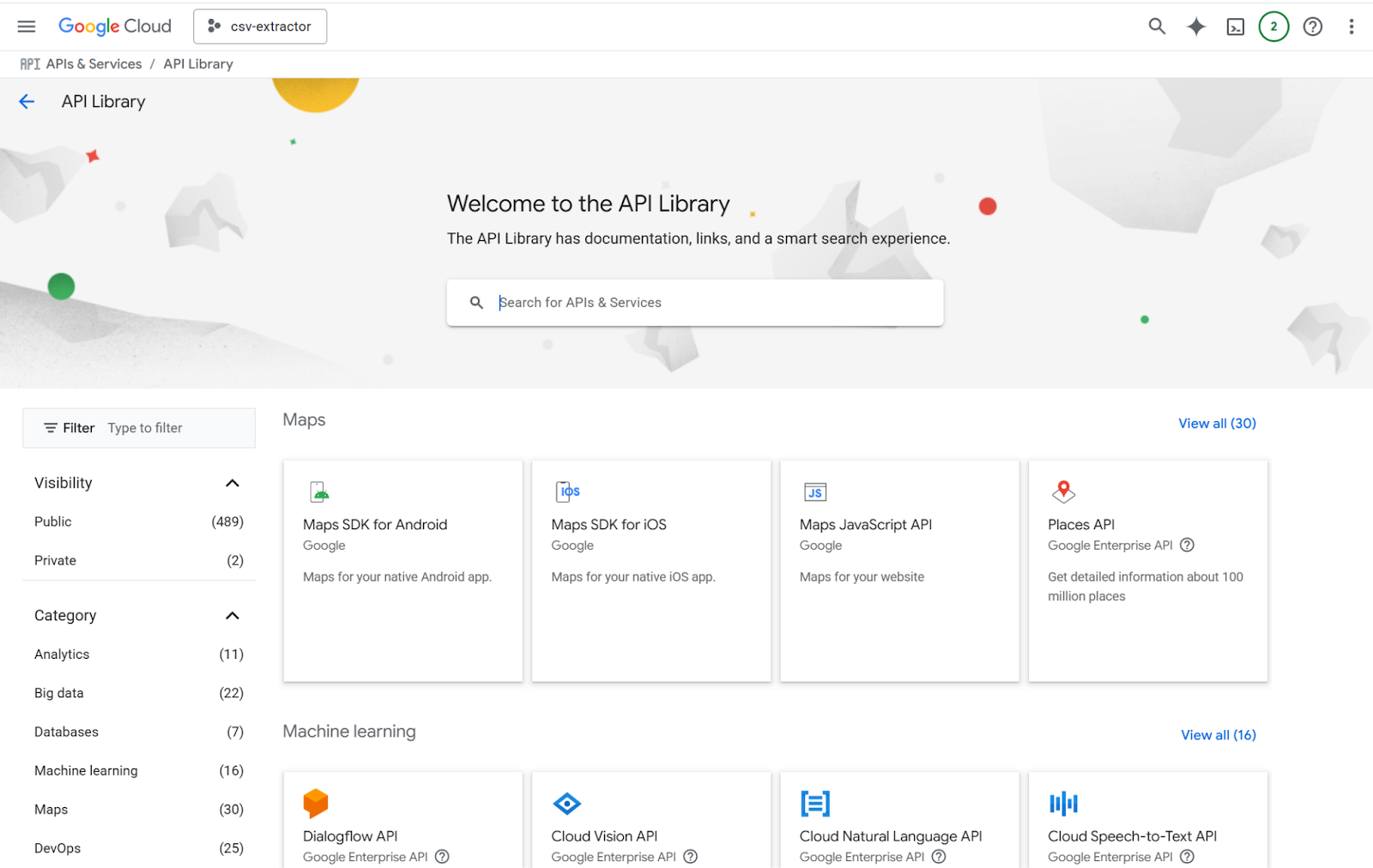Collapse the Category filter section
1373x868 pixels.
click(232, 616)
